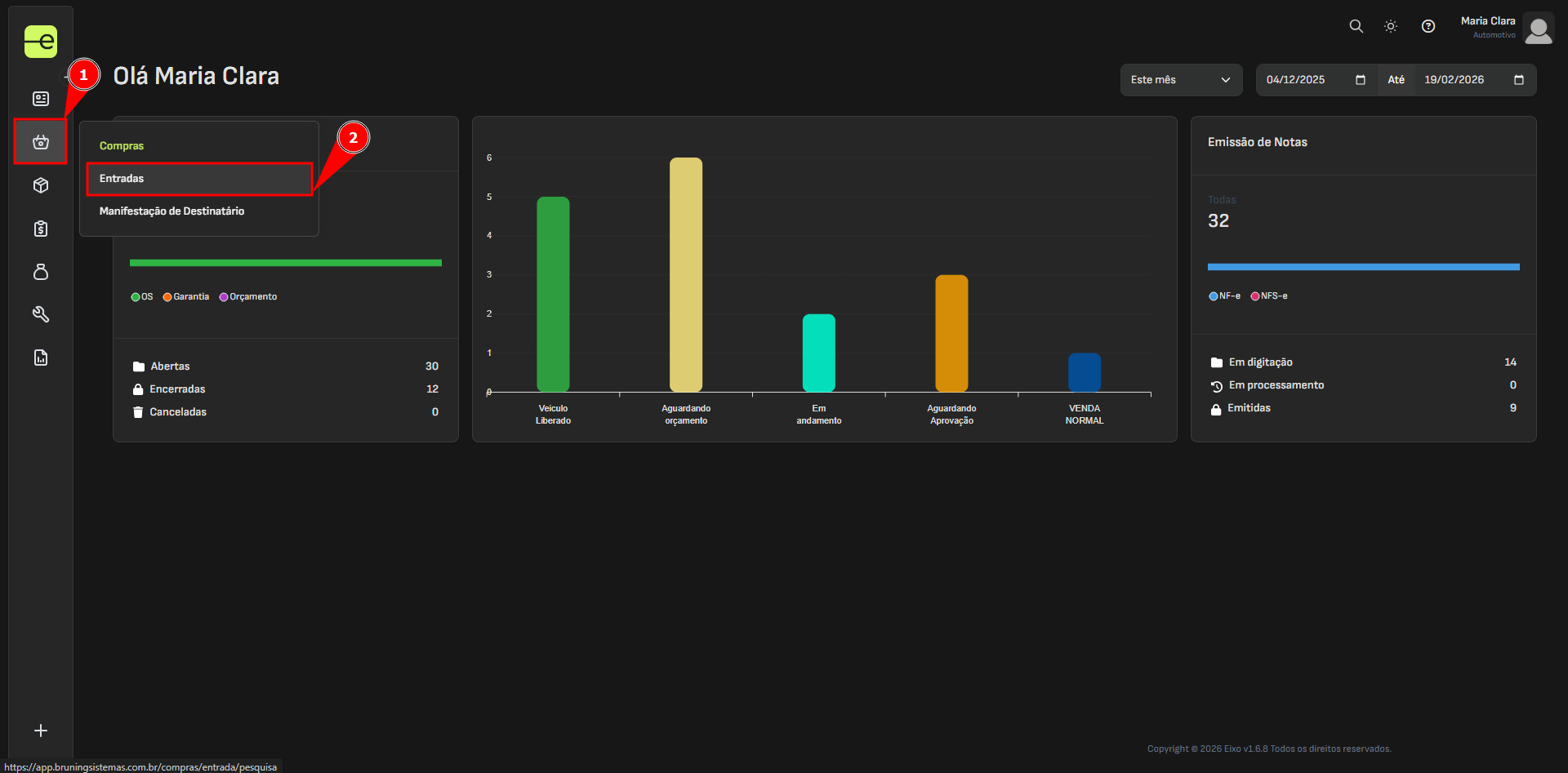1568x773 pixels.
Task: Click the help question mark icon
Action: tap(1428, 26)
